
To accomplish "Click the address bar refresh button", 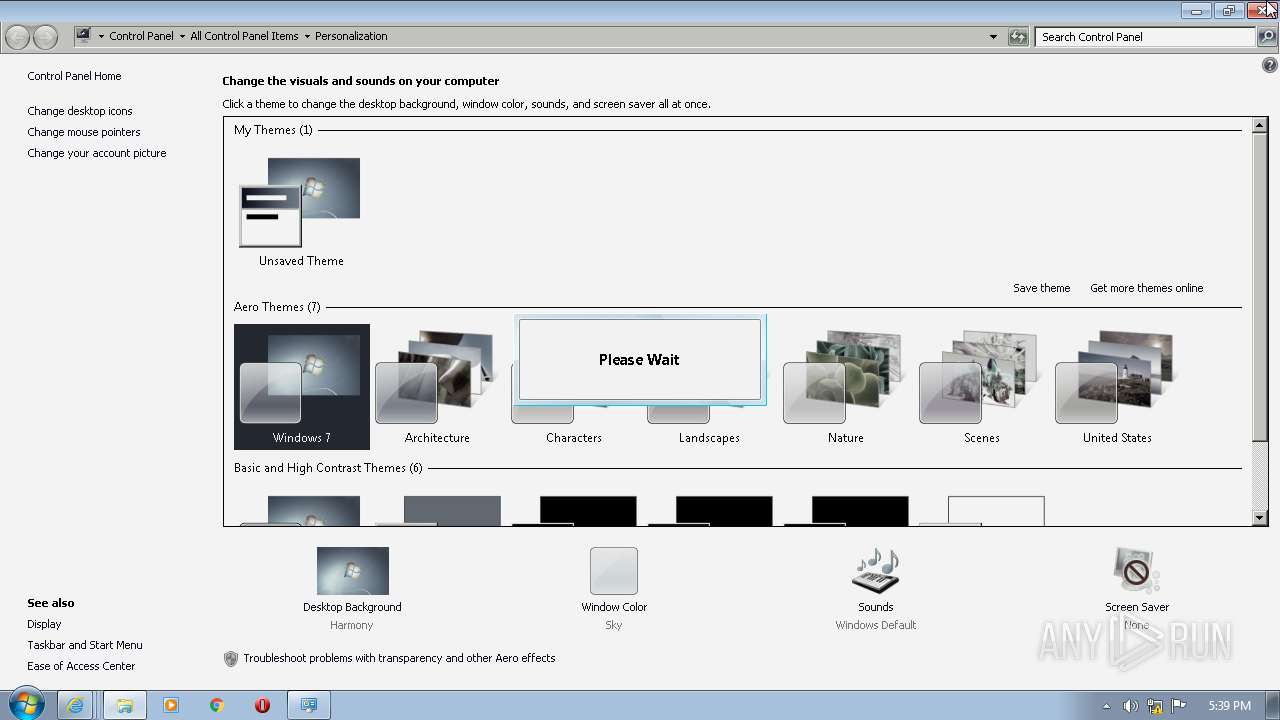I will (1018, 37).
